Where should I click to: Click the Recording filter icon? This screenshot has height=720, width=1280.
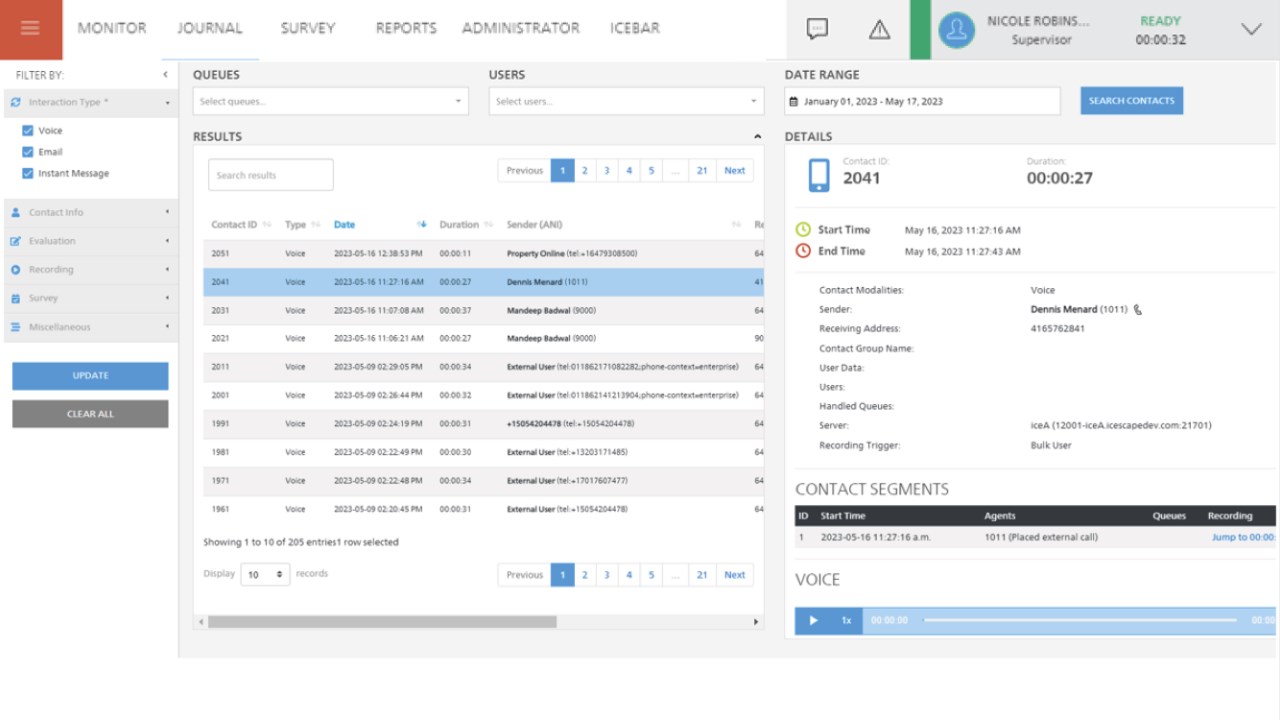coord(17,270)
